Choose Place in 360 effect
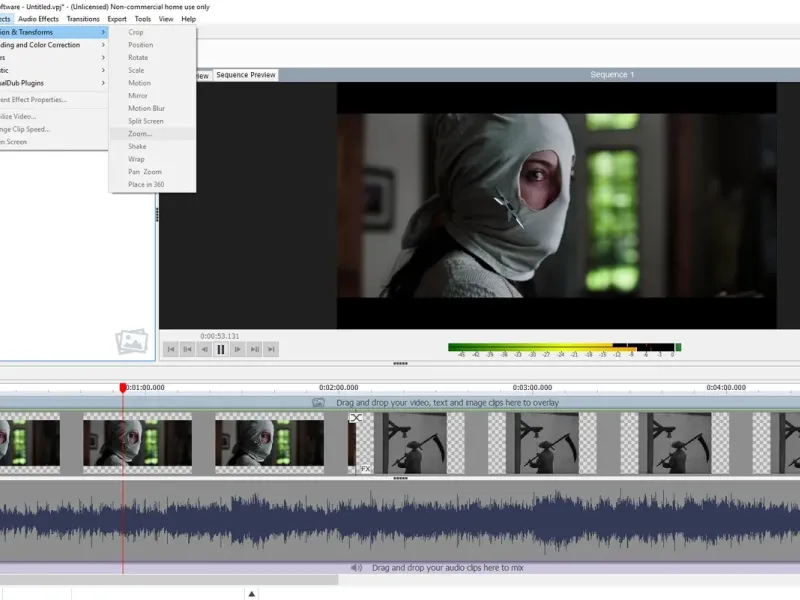800x600 pixels. [153, 185]
